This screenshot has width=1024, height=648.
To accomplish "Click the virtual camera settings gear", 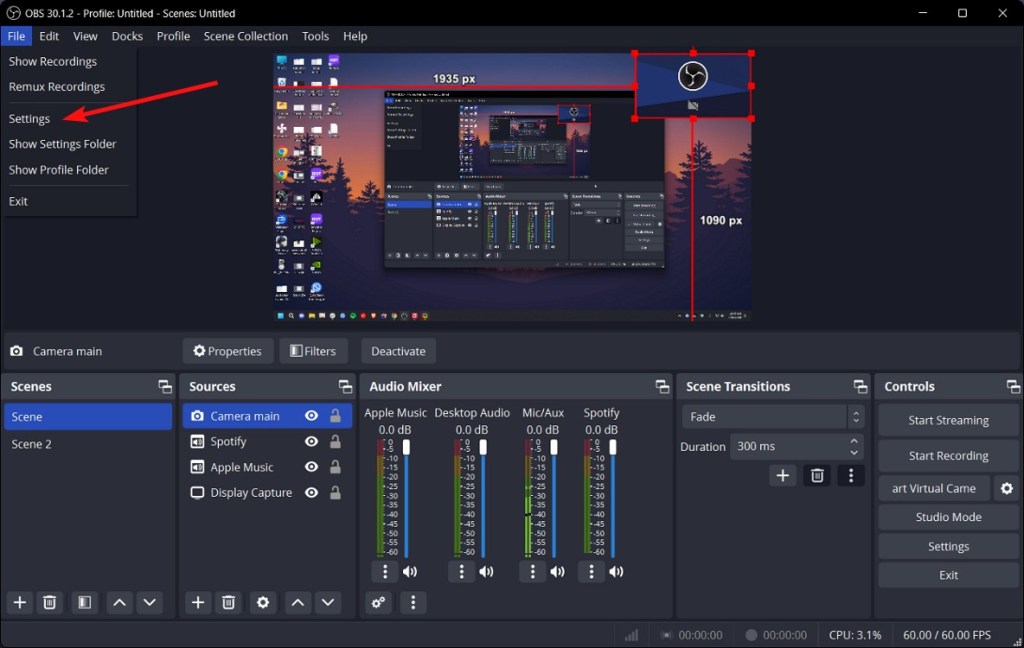I will coord(1006,488).
